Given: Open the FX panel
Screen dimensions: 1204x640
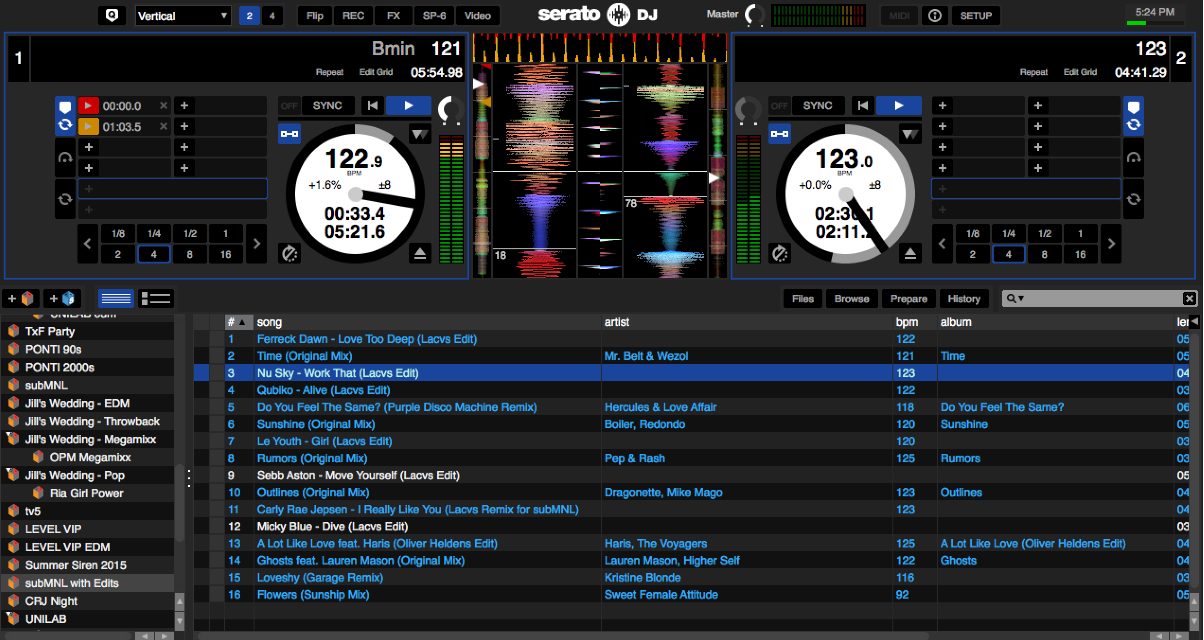Looking at the screenshot, I should coord(392,15).
